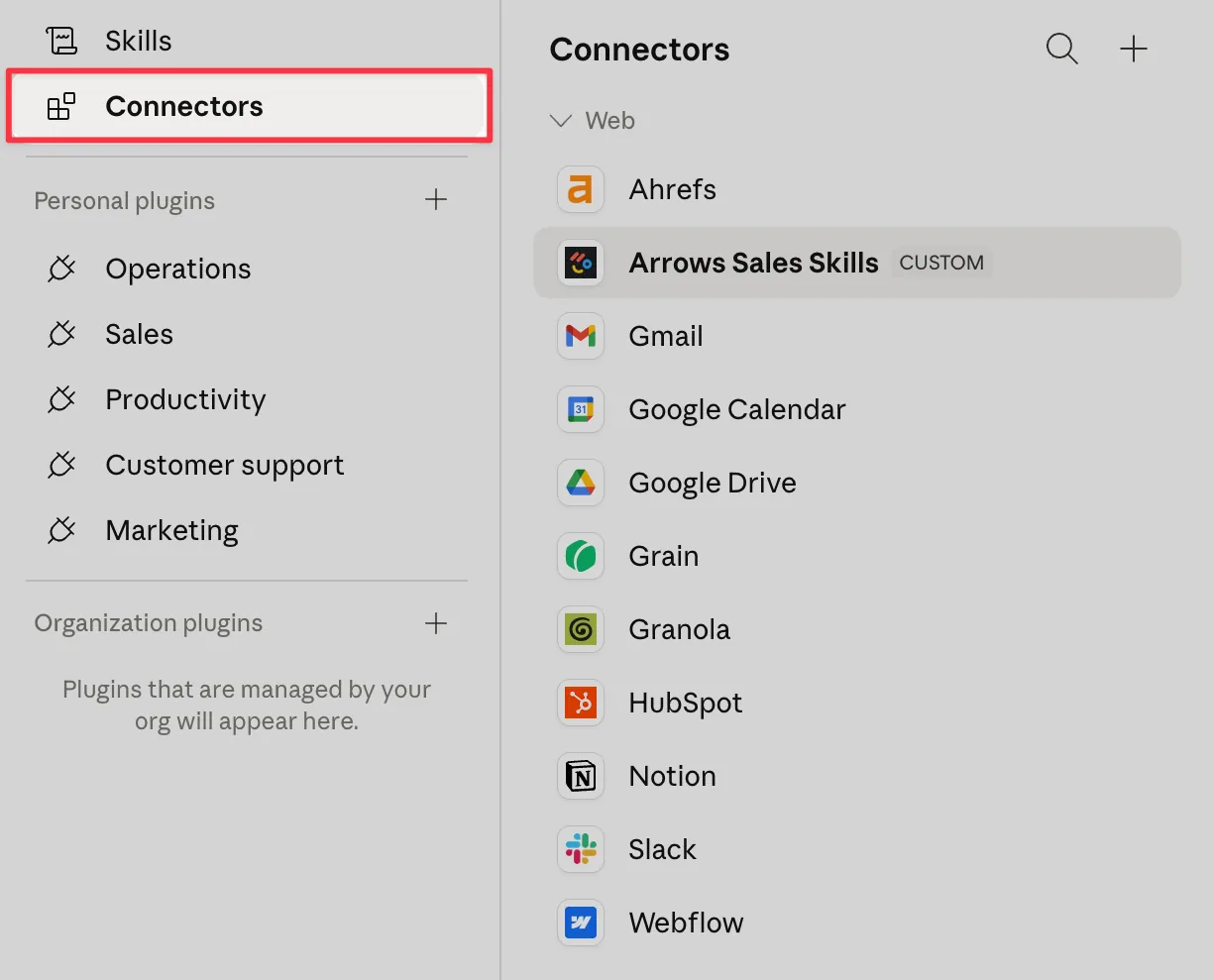1213x980 pixels.
Task: Click the Connectors panel title
Action: click(639, 50)
